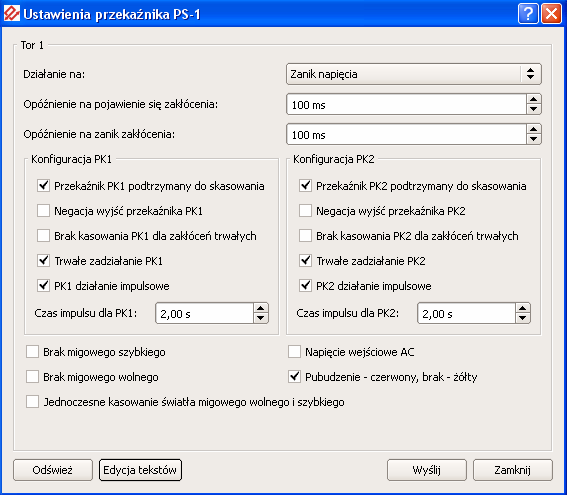Click the Odśwież button
This screenshot has width=567, height=495.
point(53,470)
